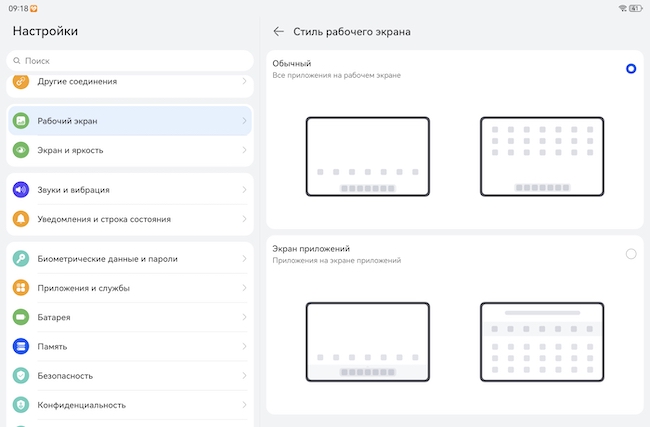Click the orange Другие соединения link icon
The height and width of the screenshot is (427, 650).
point(21,81)
